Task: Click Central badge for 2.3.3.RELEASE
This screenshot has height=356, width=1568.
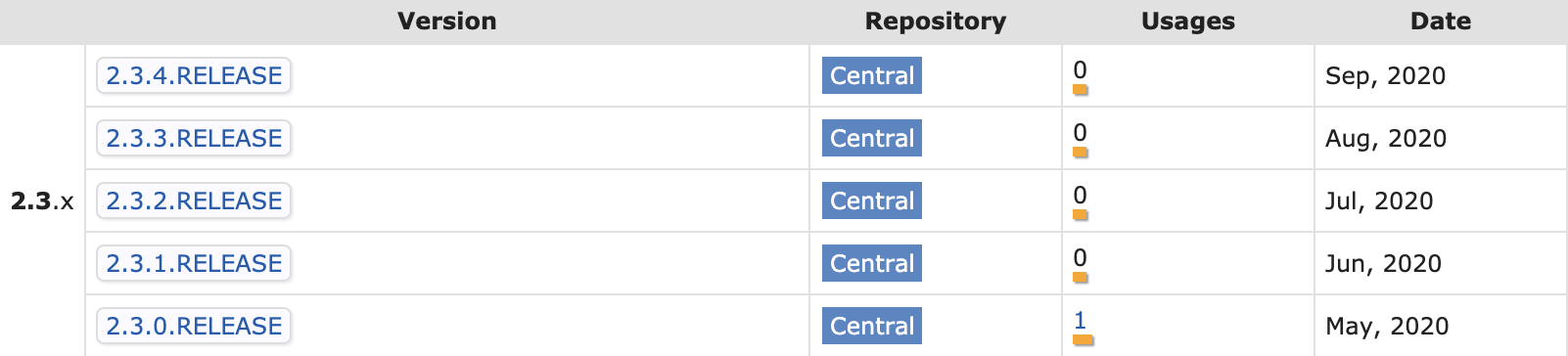Action: (x=872, y=138)
